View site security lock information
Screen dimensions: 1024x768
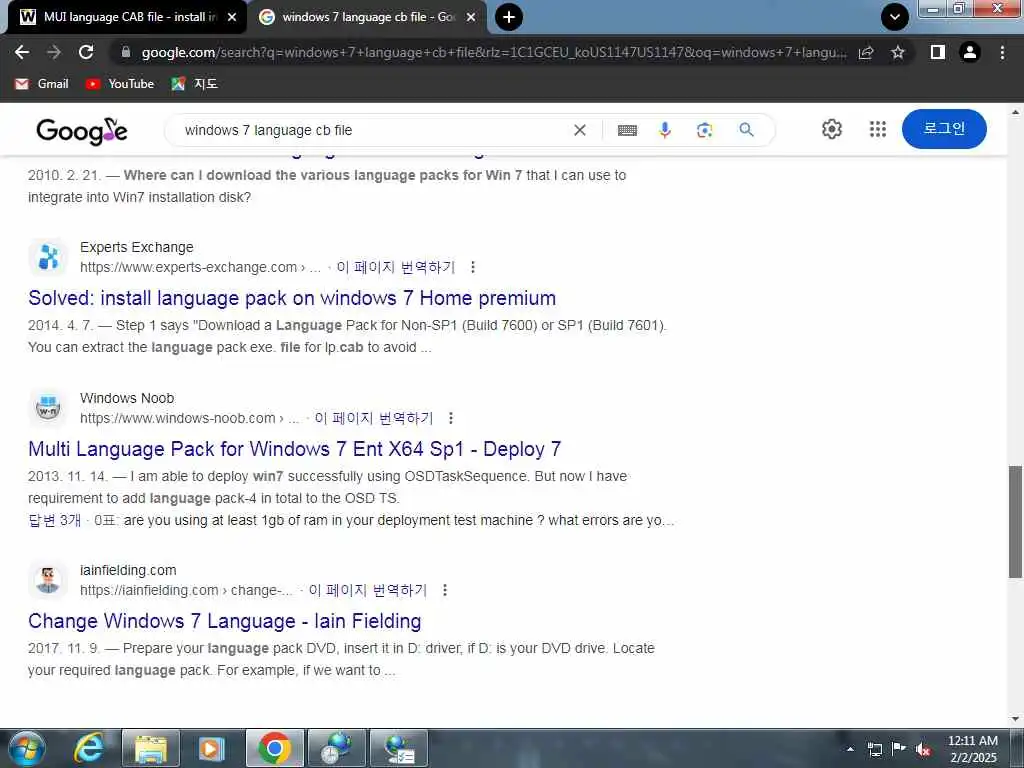point(126,52)
